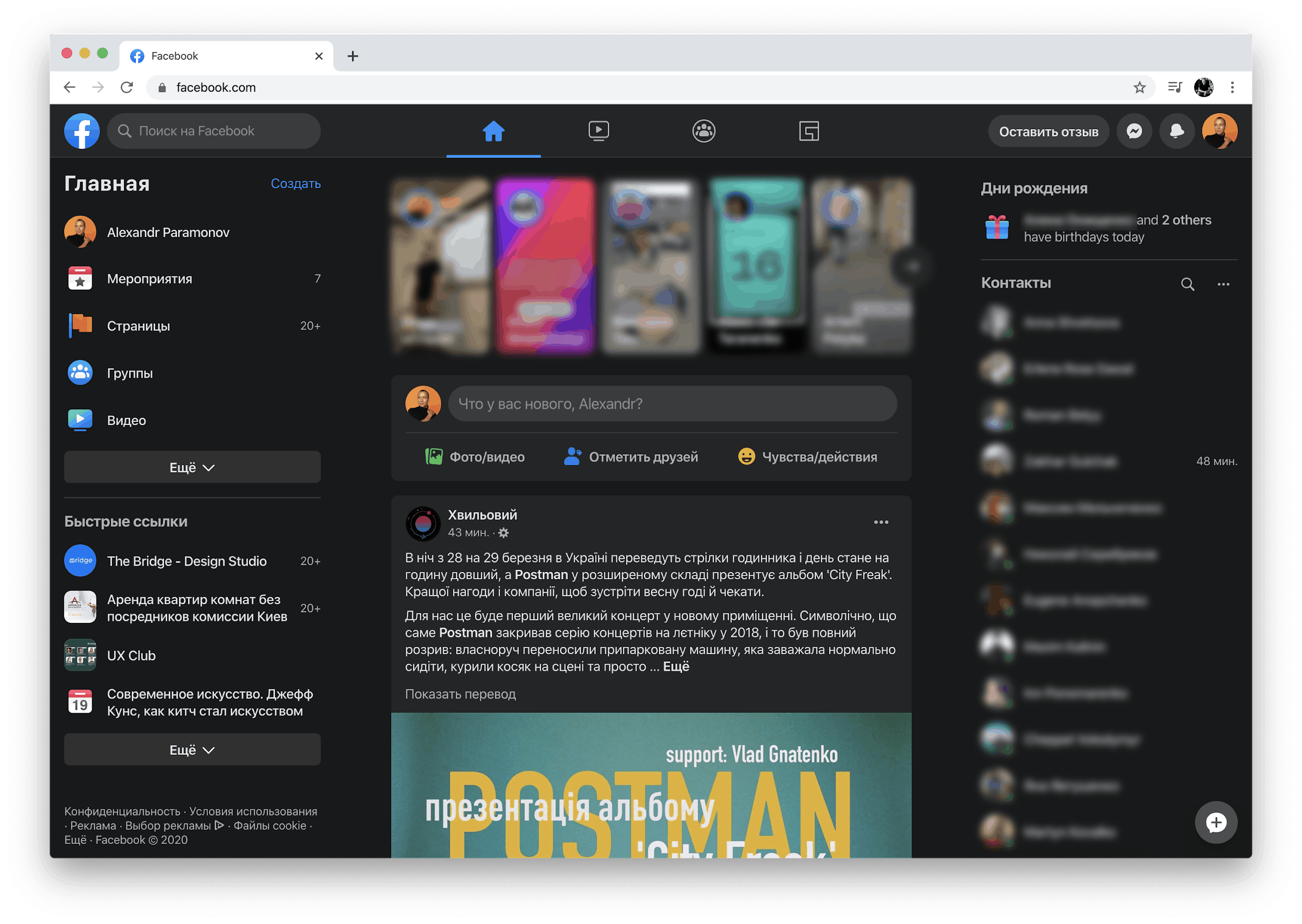Open the pink-purple story thumbnail
The width and height of the screenshot is (1302, 924).
(x=545, y=266)
